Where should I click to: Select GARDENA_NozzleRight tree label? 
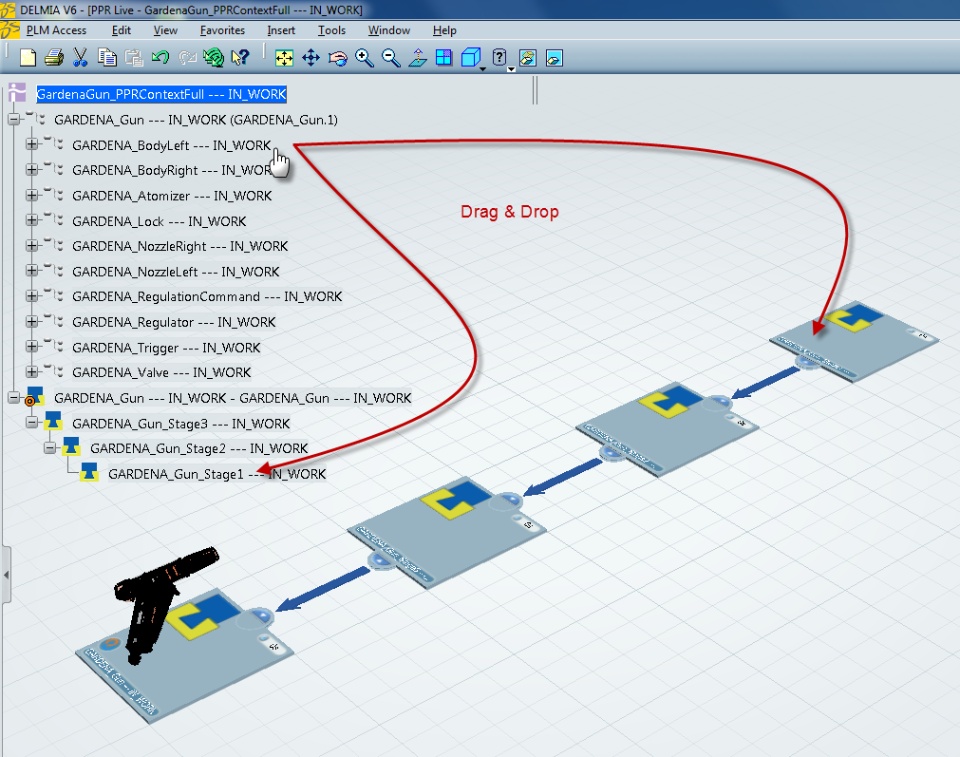[x=180, y=246]
